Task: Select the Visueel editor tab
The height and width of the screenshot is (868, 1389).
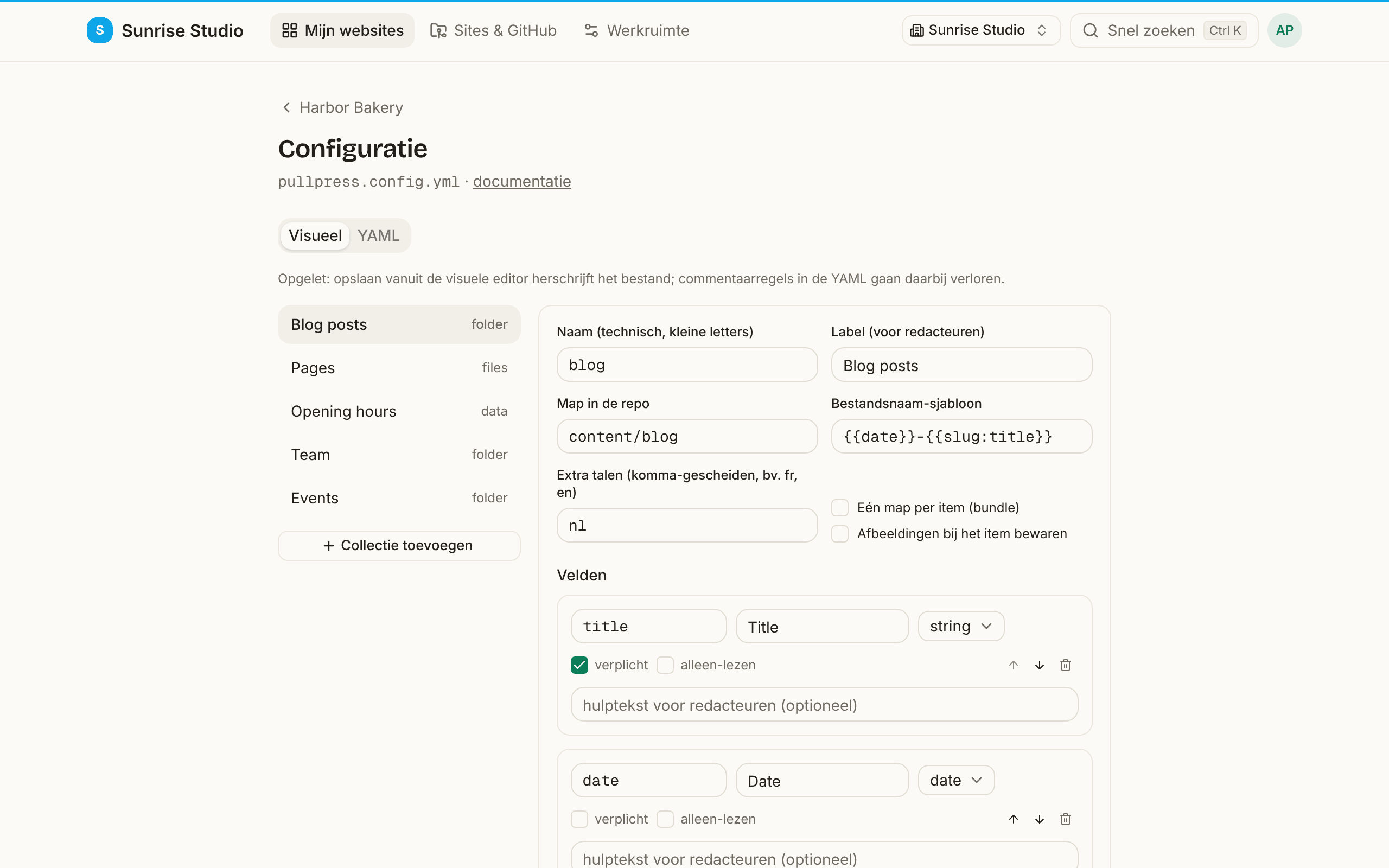Action: [x=315, y=235]
